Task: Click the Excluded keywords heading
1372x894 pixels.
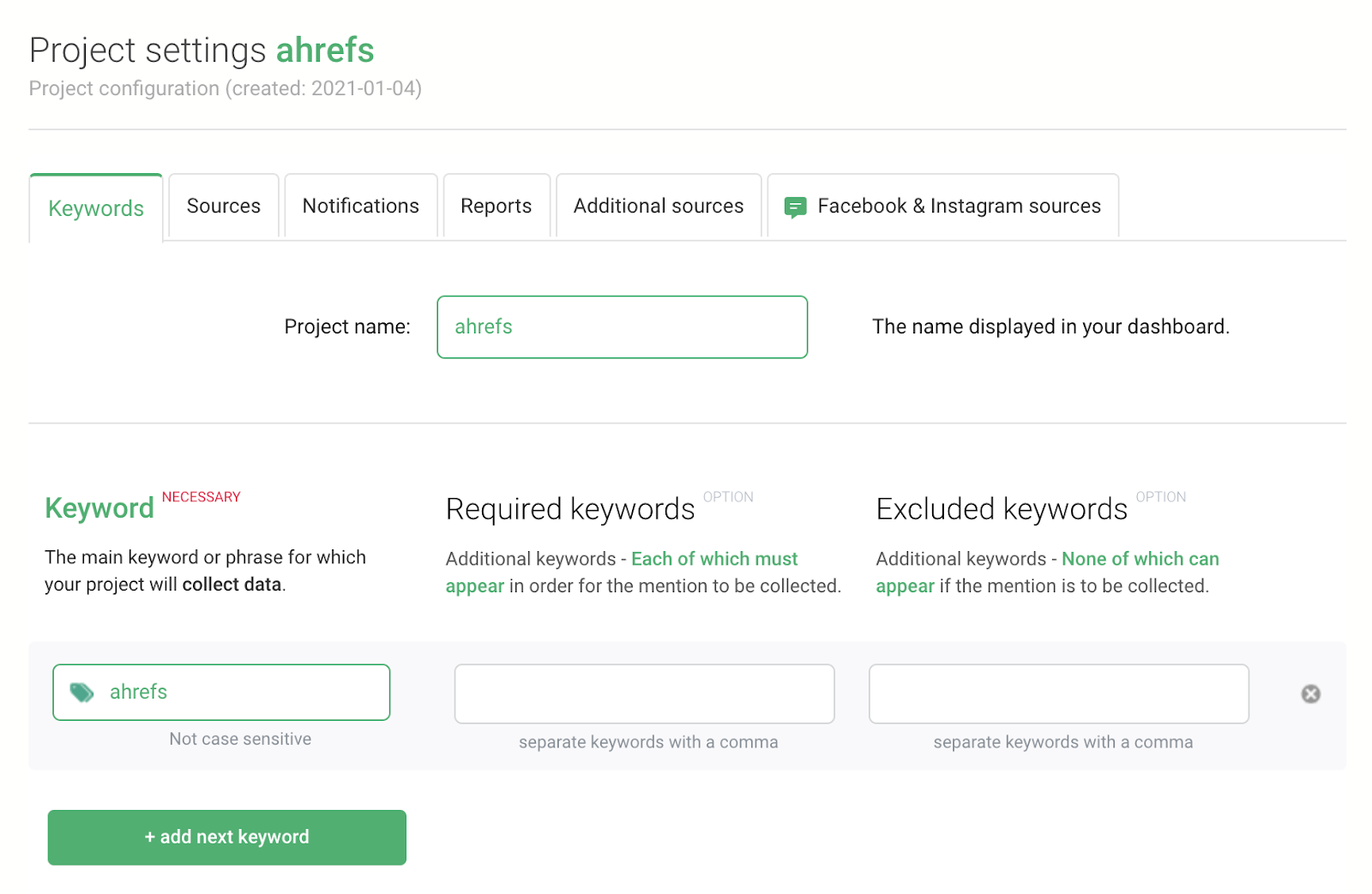Action: pyautogui.click(x=1002, y=509)
